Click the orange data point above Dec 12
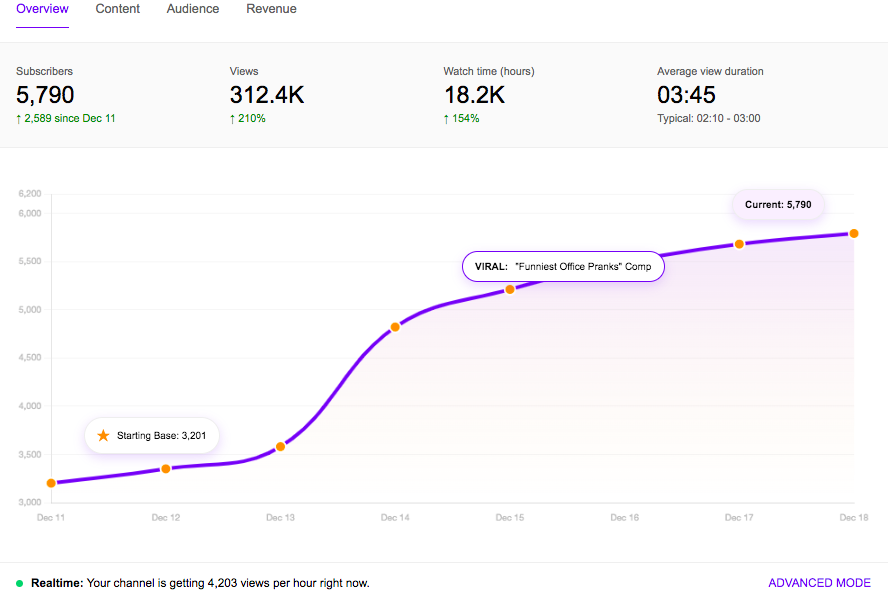This screenshot has width=888, height=599. [166, 468]
